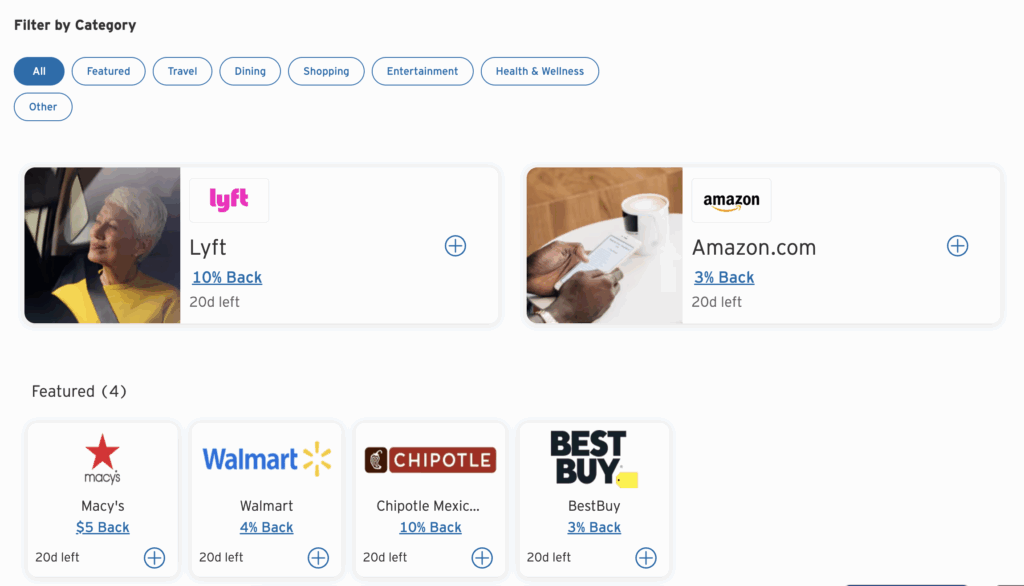This screenshot has height=586, width=1024.
Task: Open Macy's $5 Back link
Action: [103, 528]
